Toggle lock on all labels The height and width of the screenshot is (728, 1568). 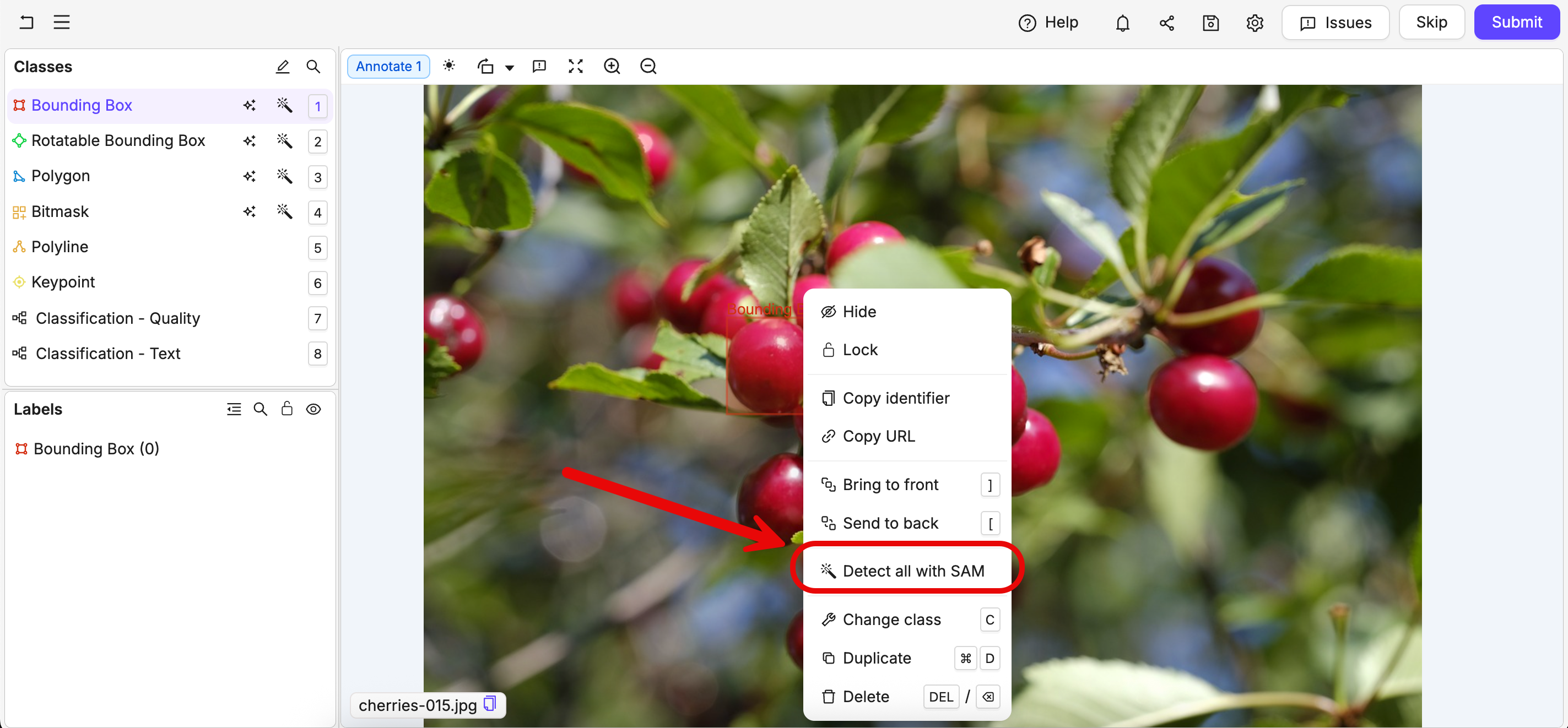(x=286, y=409)
